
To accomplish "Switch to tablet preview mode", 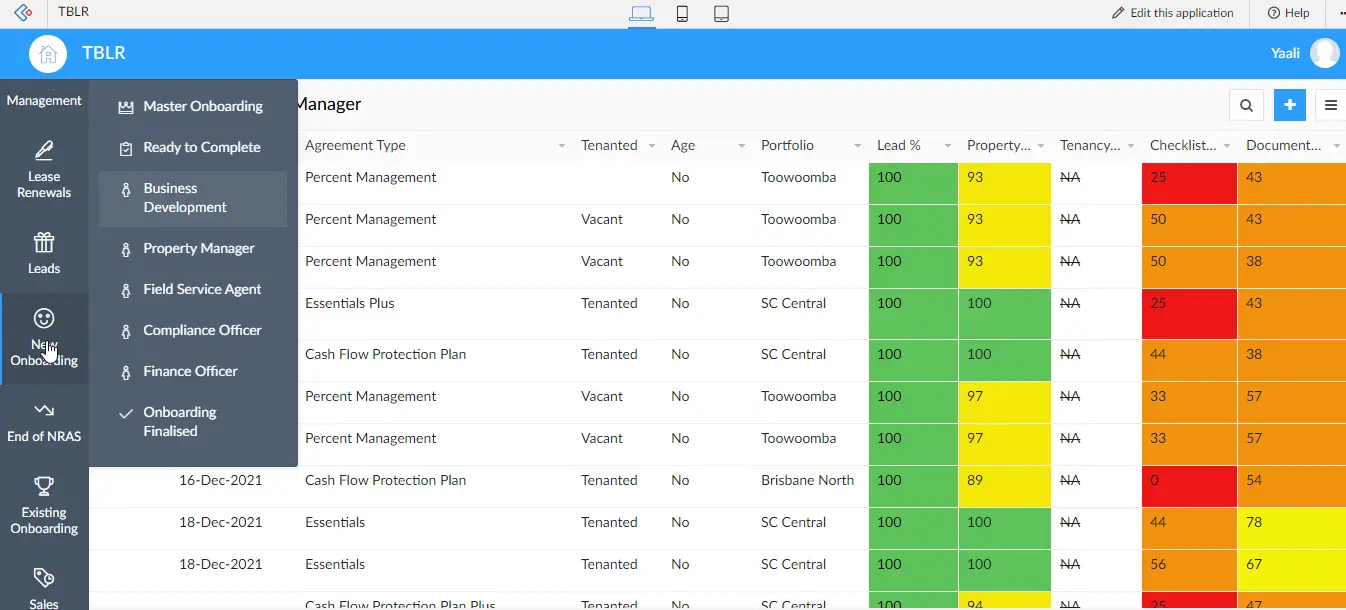I will (x=721, y=14).
